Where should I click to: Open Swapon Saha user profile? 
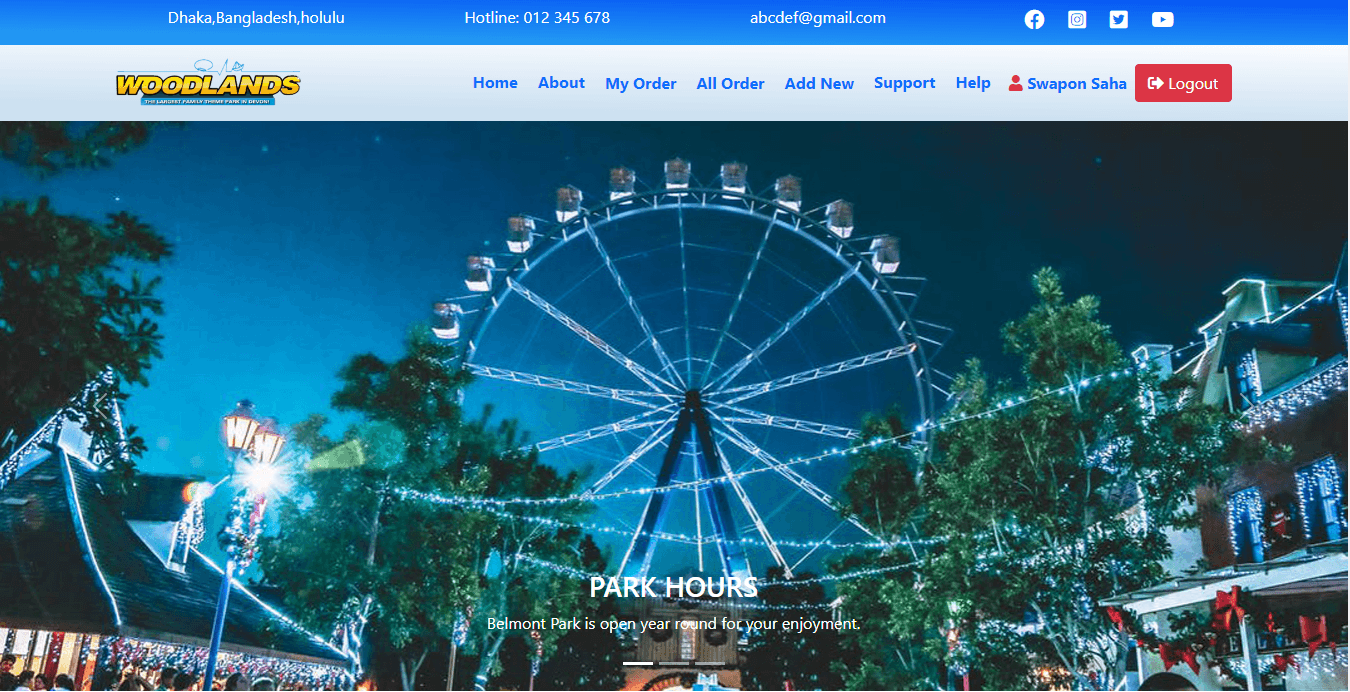pos(1068,84)
